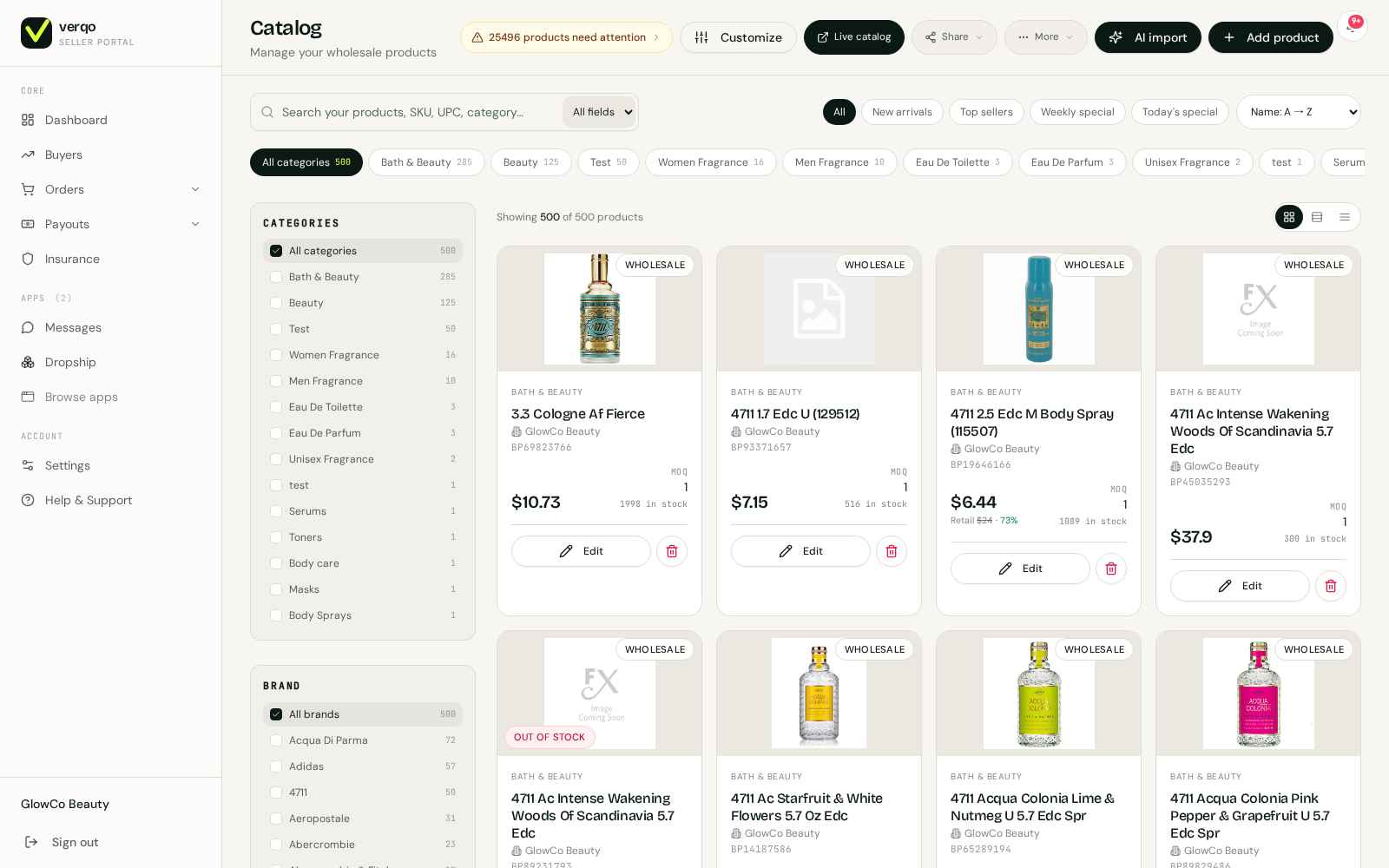Delete 3.3 Cologne Af Fierce product
Image resolution: width=1389 pixels, height=868 pixels.
672,551
